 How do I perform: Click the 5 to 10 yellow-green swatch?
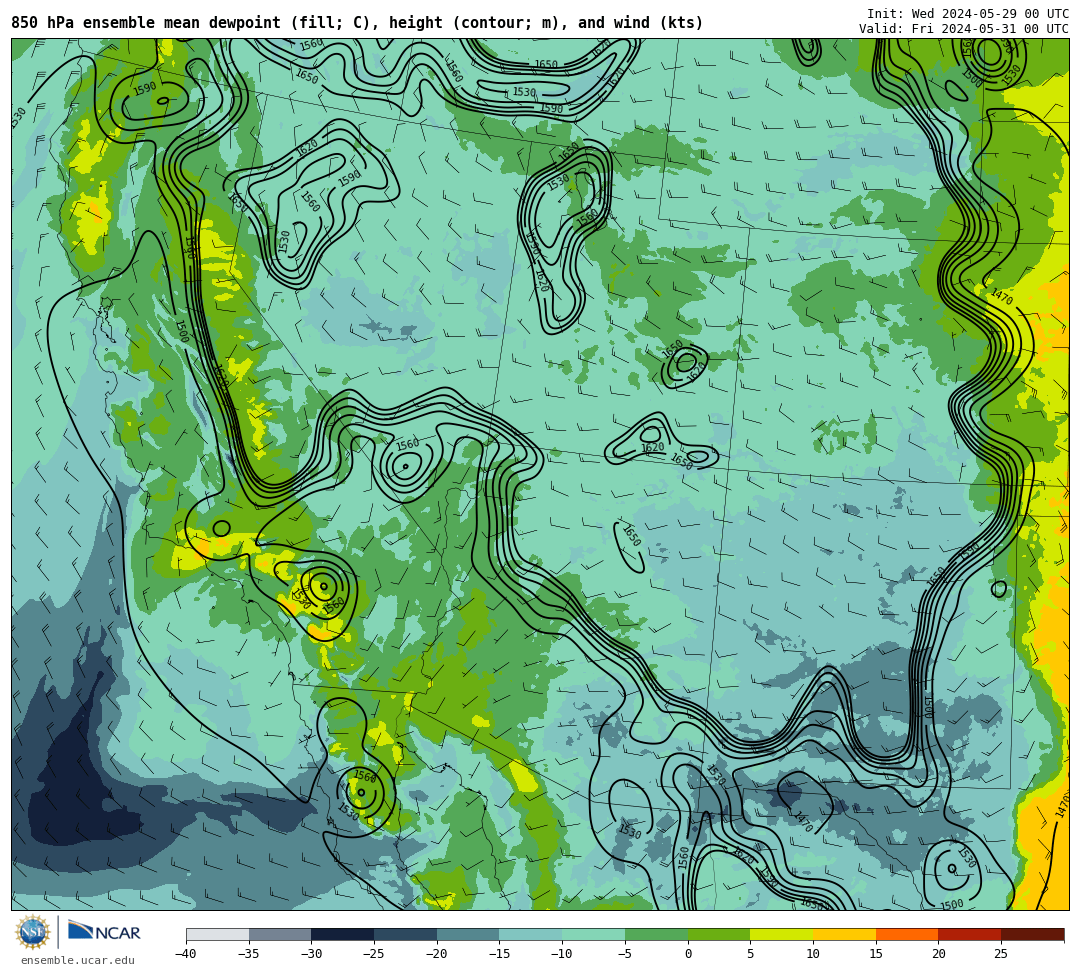click(x=782, y=934)
